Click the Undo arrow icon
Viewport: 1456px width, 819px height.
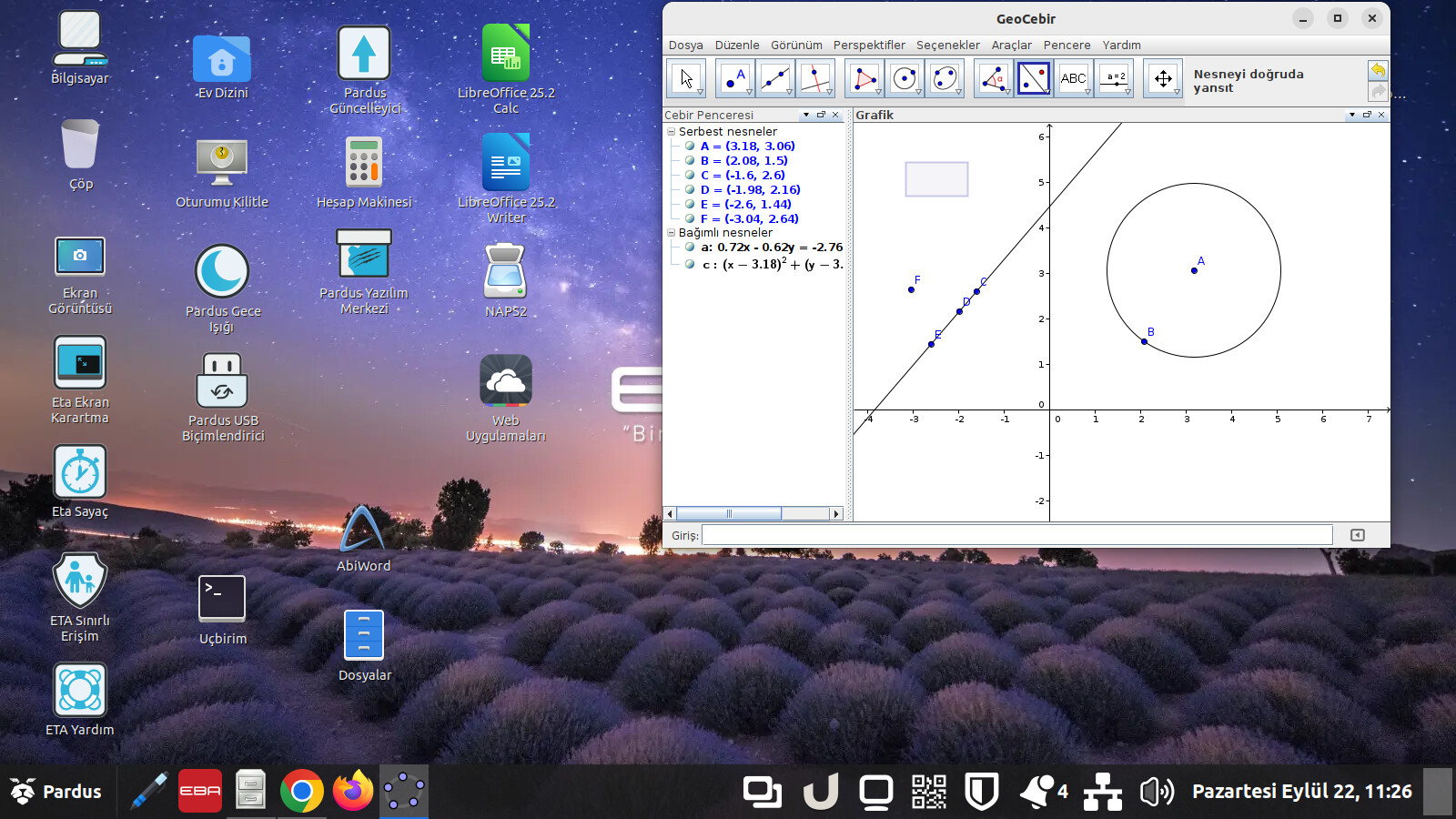tap(1378, 70)
